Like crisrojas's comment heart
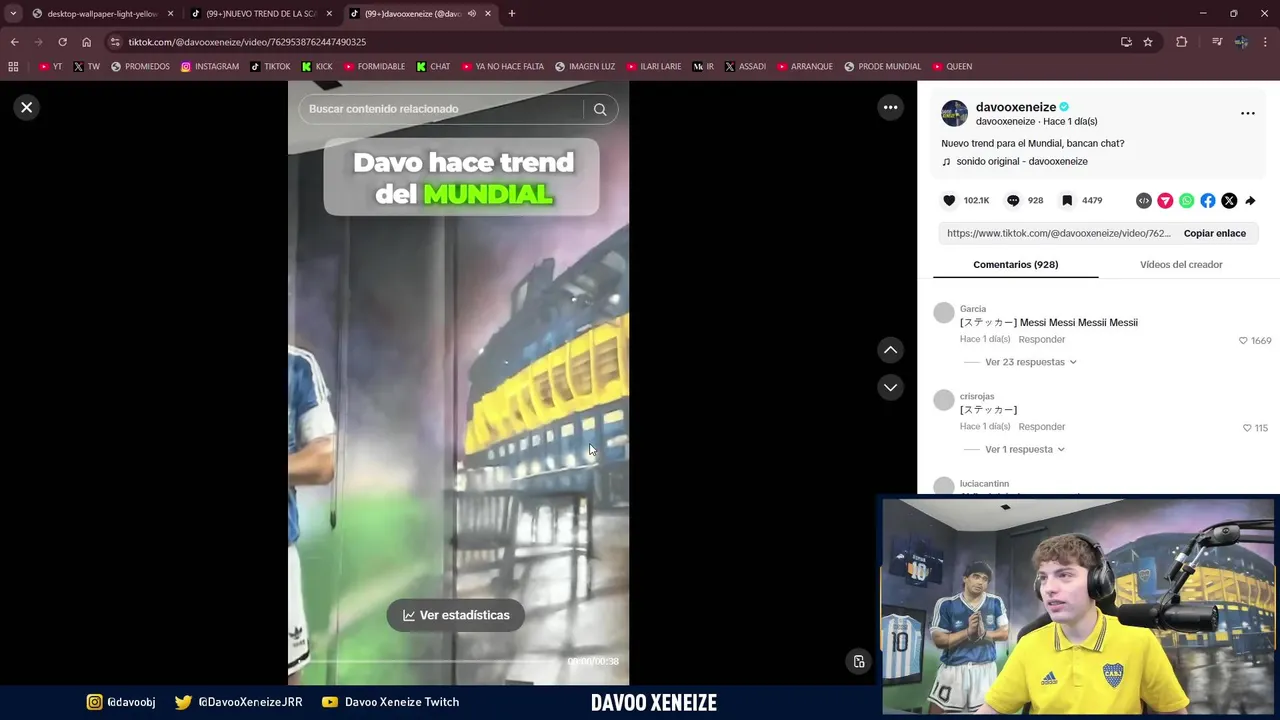1280x720 pixels. pyautogui.click(x=1247, y=428)
